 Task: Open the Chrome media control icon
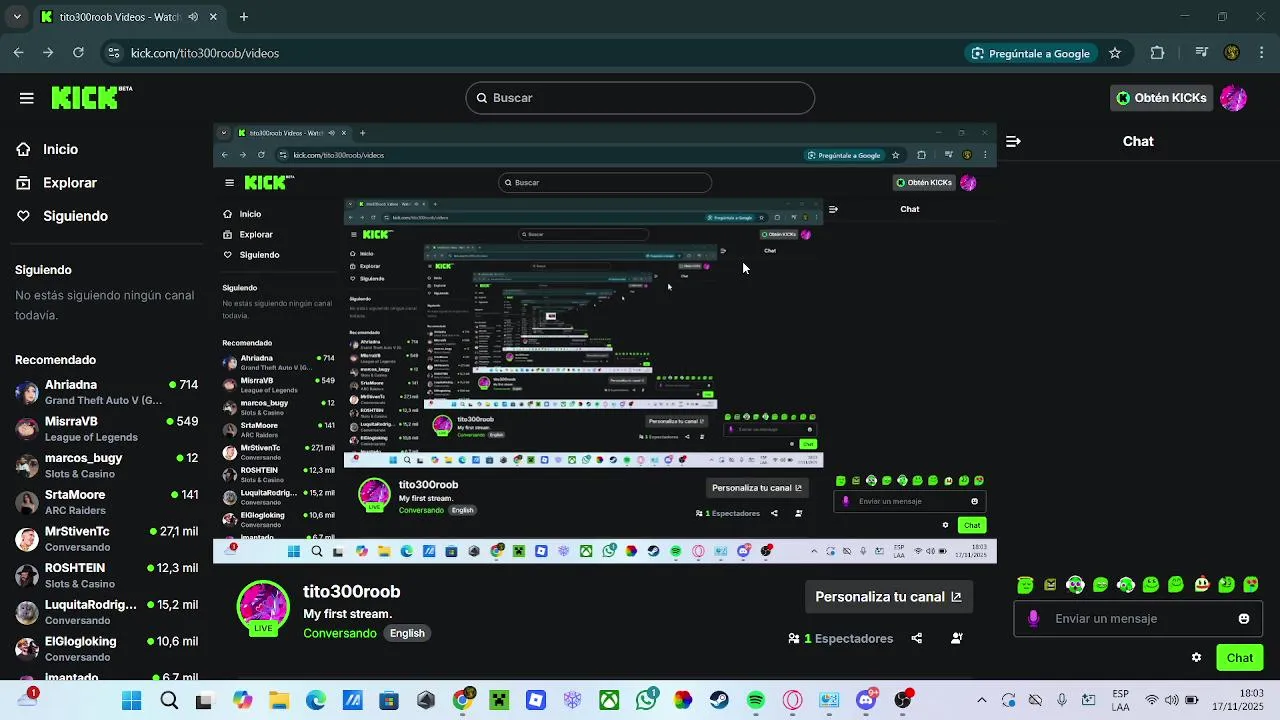[1203, 53]
